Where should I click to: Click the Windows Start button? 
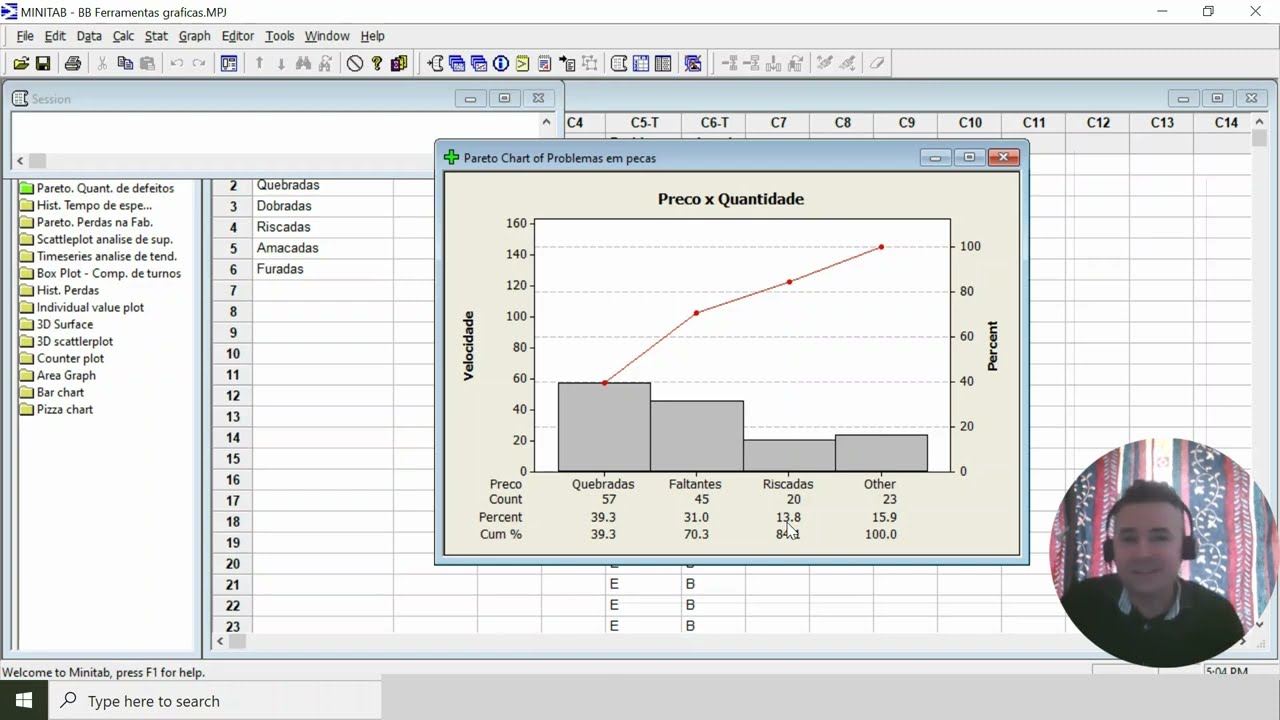point(24,701)
